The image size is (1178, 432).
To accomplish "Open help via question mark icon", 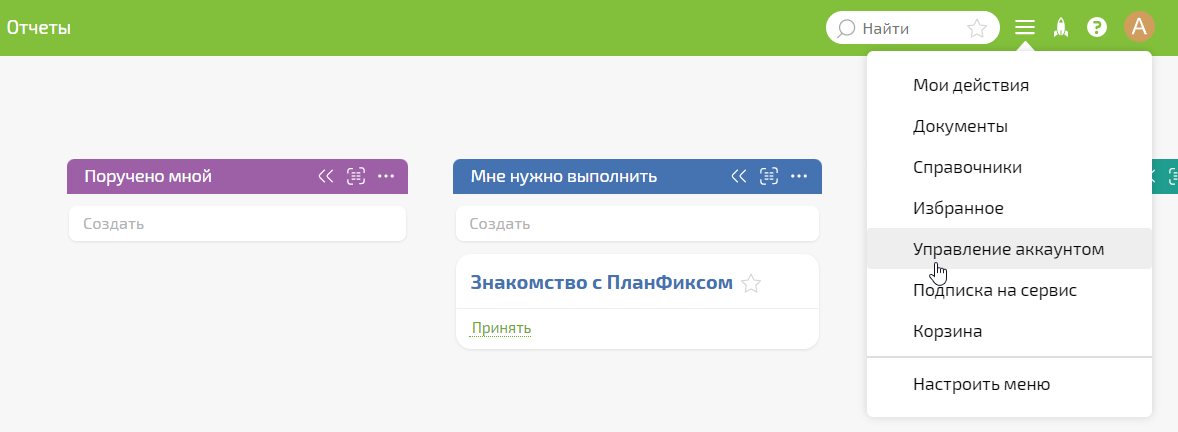I will pyautogui.click(x=1097, y=28).
